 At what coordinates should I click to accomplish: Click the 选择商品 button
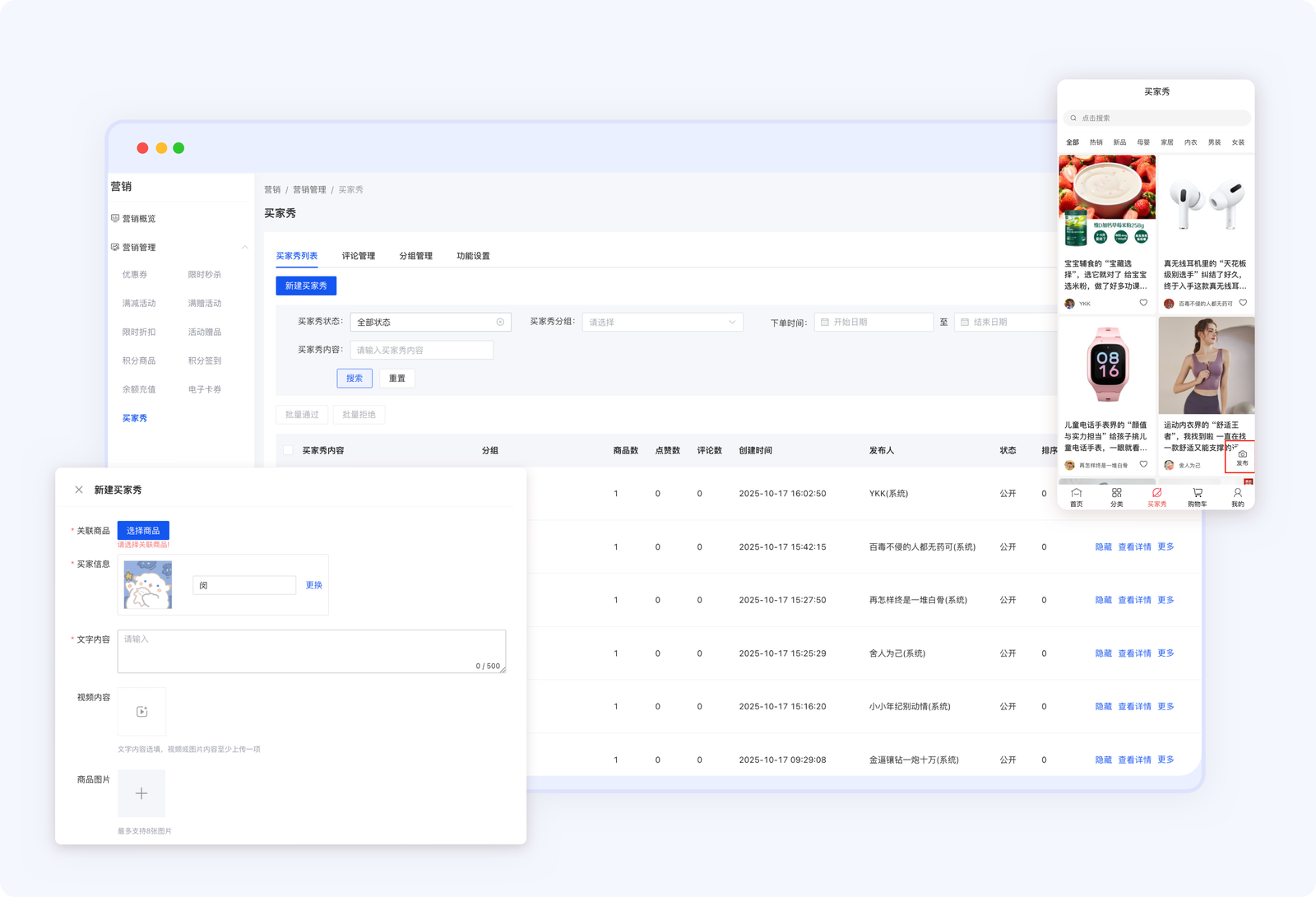[x=143, y=531]
